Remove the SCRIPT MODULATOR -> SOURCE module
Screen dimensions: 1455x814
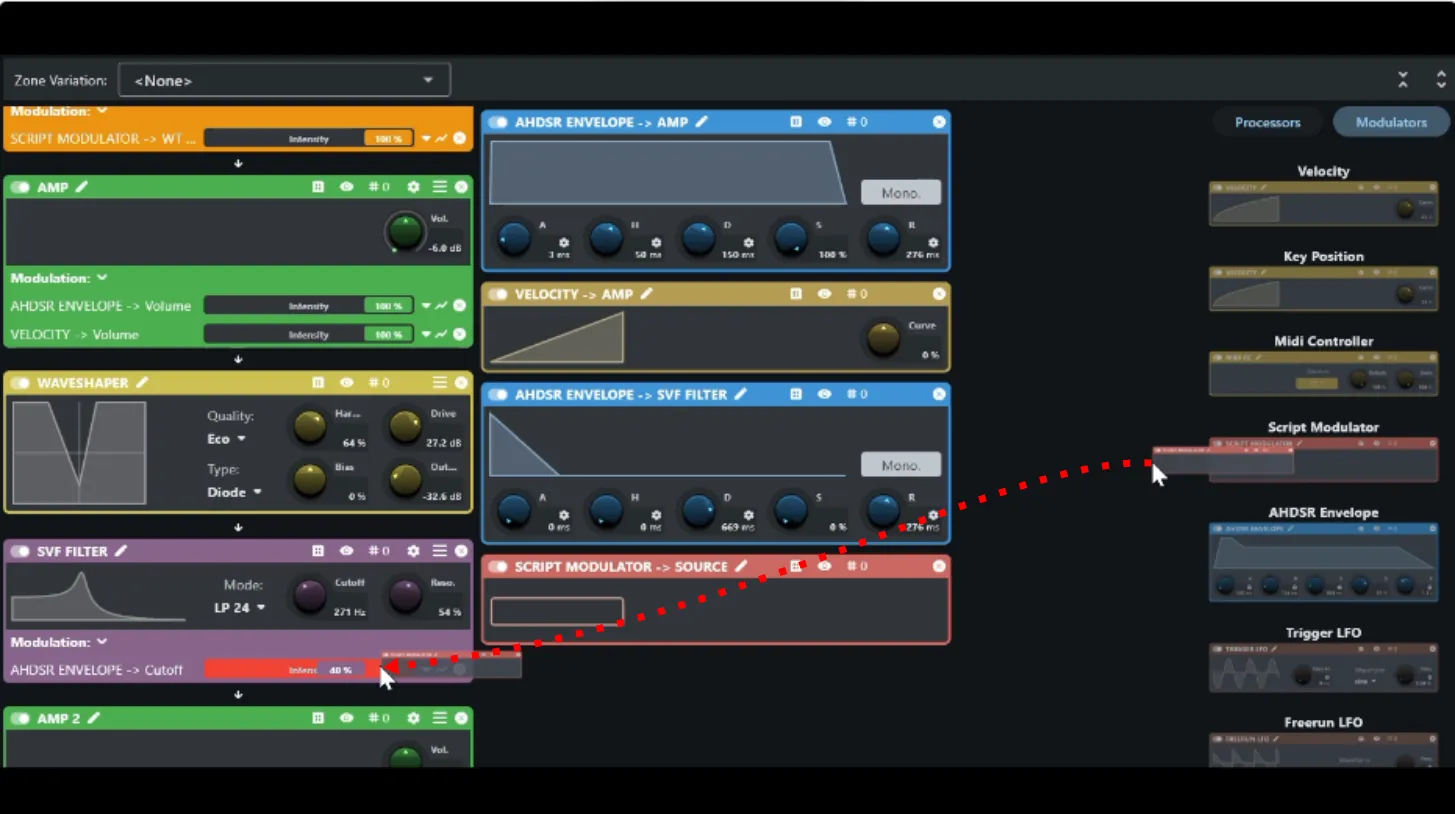(939, 566)
